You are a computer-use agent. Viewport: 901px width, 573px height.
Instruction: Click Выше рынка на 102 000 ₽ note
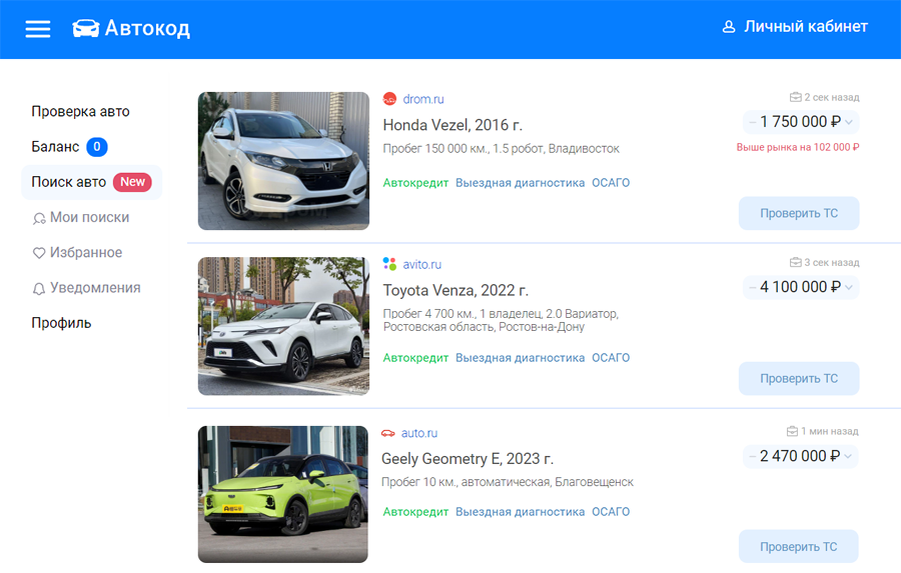pyautogui.click(x=798, y=147)
